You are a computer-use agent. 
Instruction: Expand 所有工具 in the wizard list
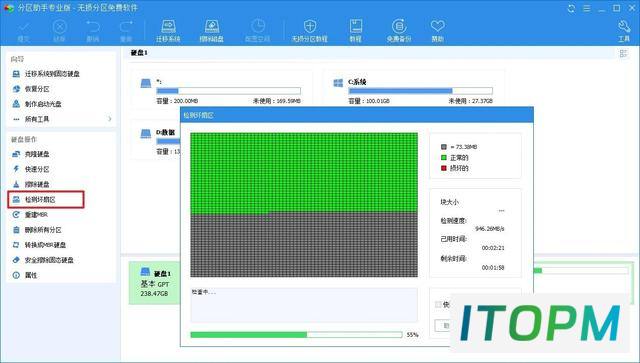(x=62, y=119)
